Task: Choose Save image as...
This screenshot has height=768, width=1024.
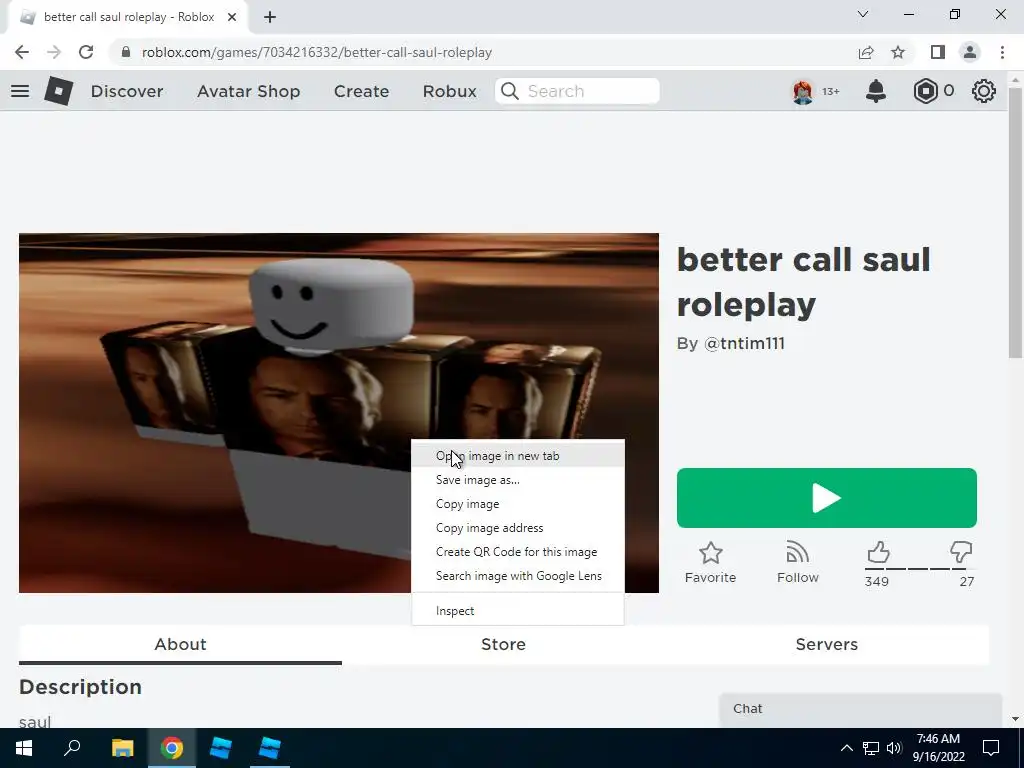Action: click(x=518, y=480)
